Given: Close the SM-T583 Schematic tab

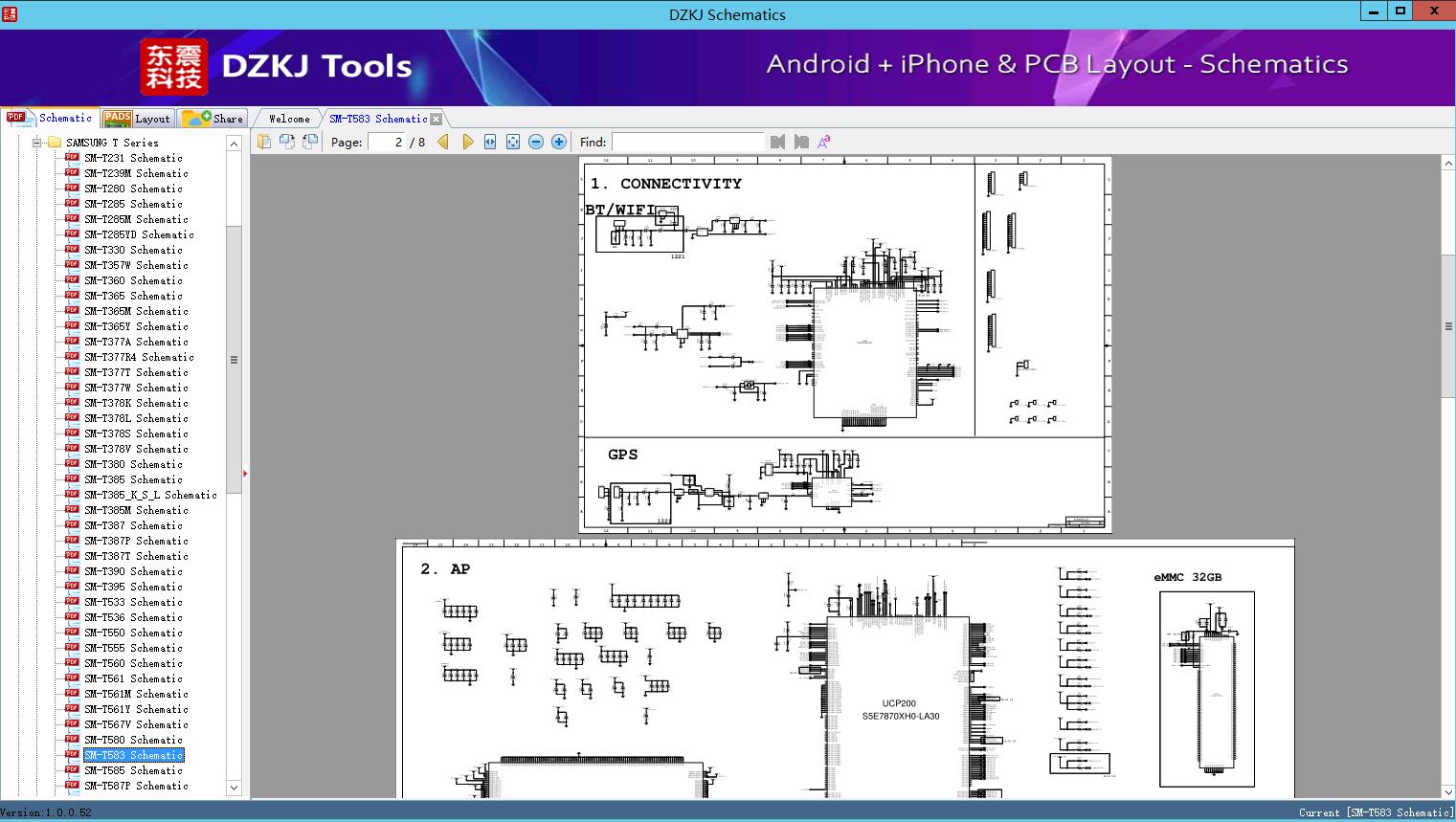Looking at the screenshot, I should click(x=437, y=120).
